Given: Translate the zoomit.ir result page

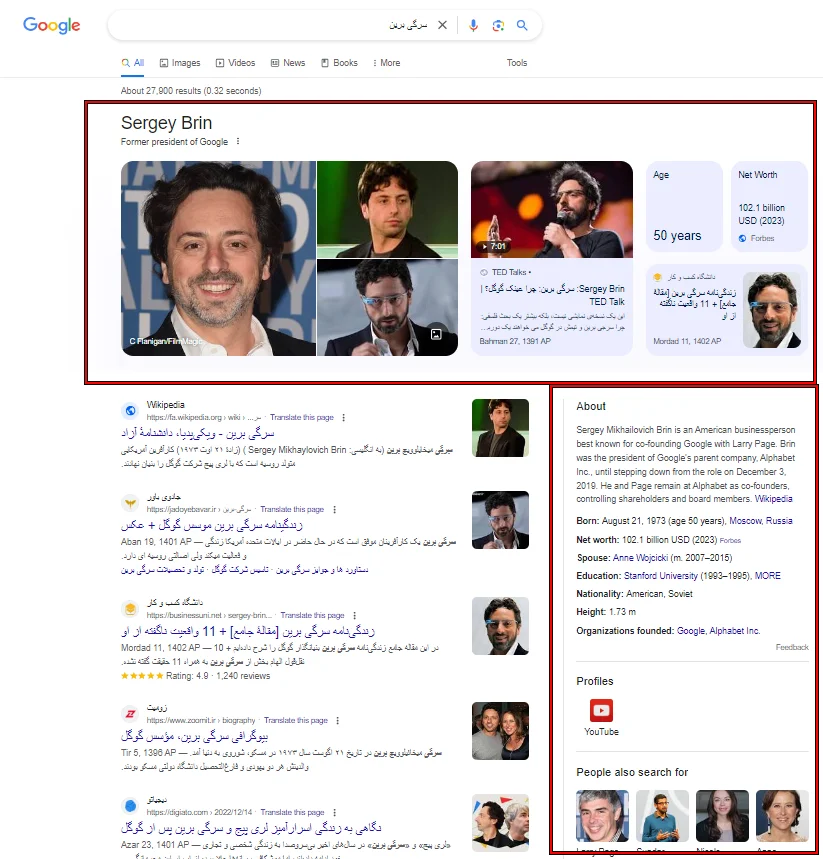Looking at the screenshot, I should [x=296, y=720].
